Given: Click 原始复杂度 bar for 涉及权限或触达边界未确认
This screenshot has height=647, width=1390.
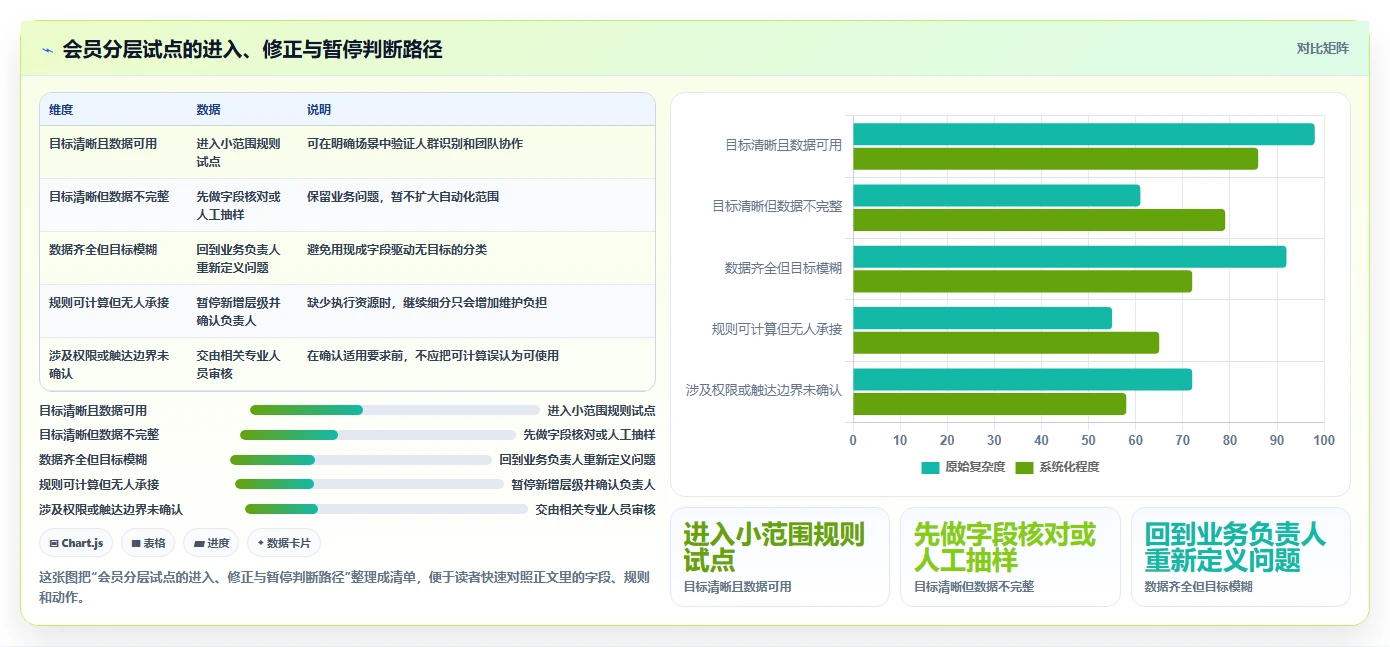Looking at the screenshot, I should pyautogui.click(x=1022, y=380).
